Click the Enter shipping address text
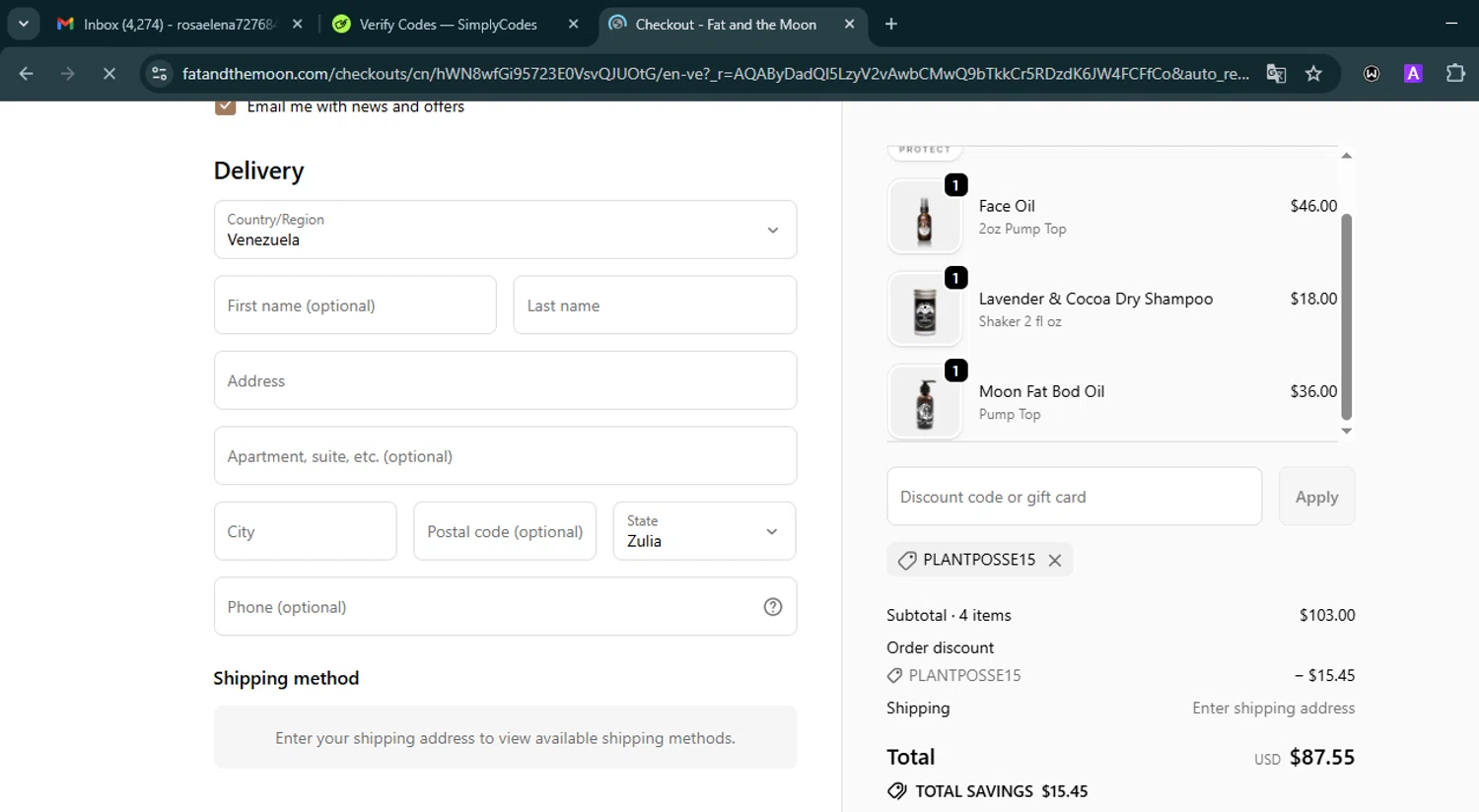Viewport: 1479px width, 812px height. pyautogui.click(x=1273, y=709)
